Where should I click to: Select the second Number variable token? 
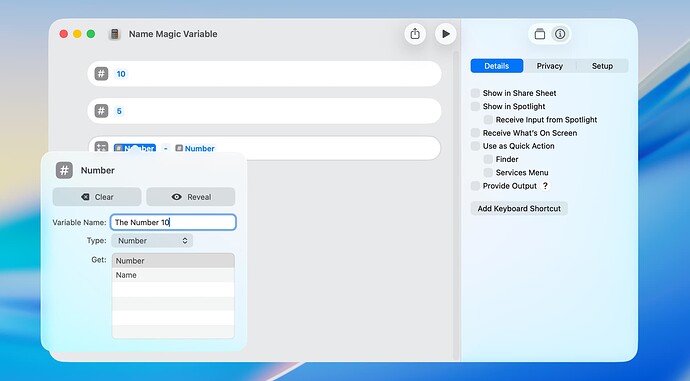[x=195, y=148]
